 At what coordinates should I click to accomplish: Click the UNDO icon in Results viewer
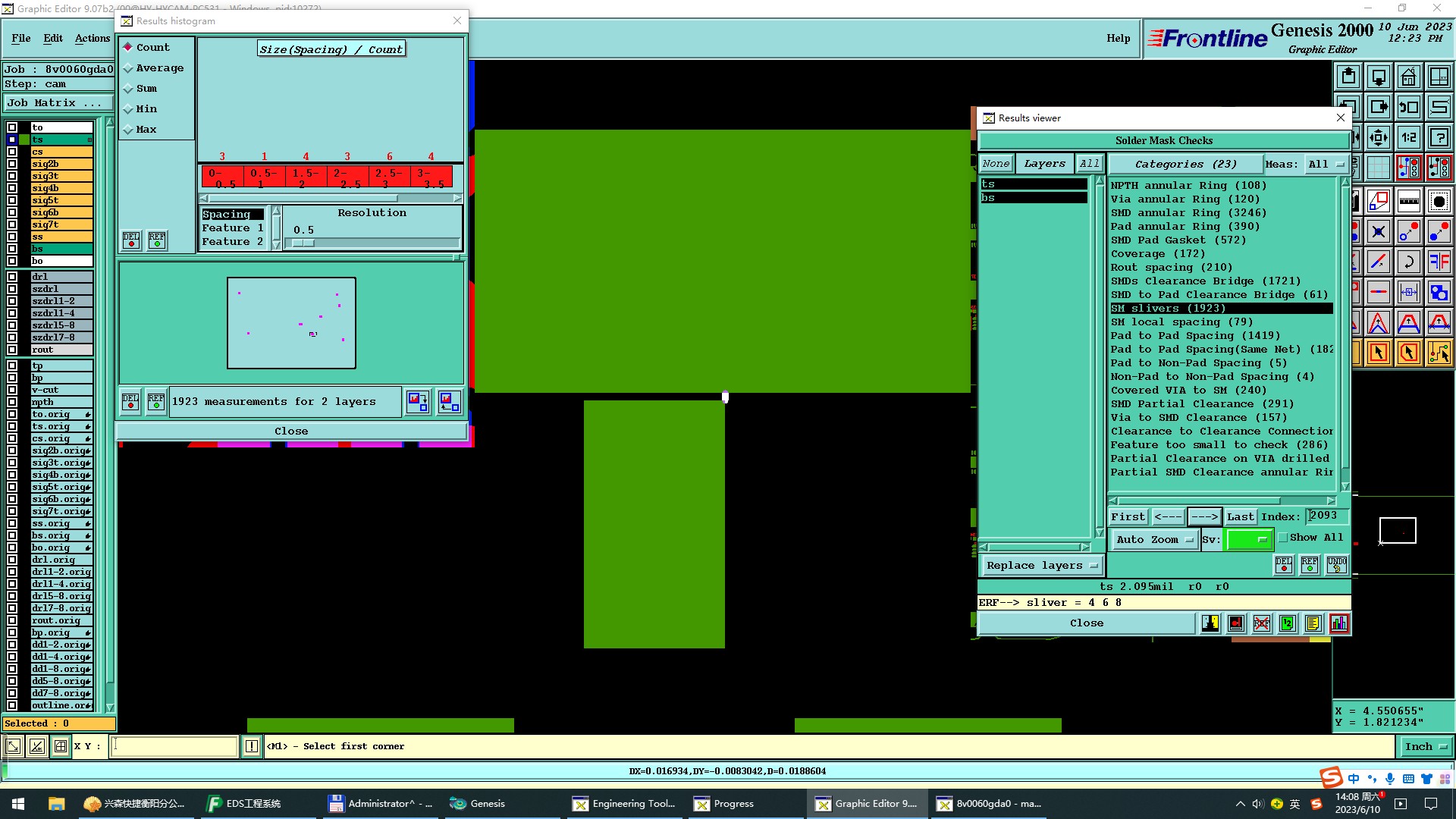pos(1336,564)
